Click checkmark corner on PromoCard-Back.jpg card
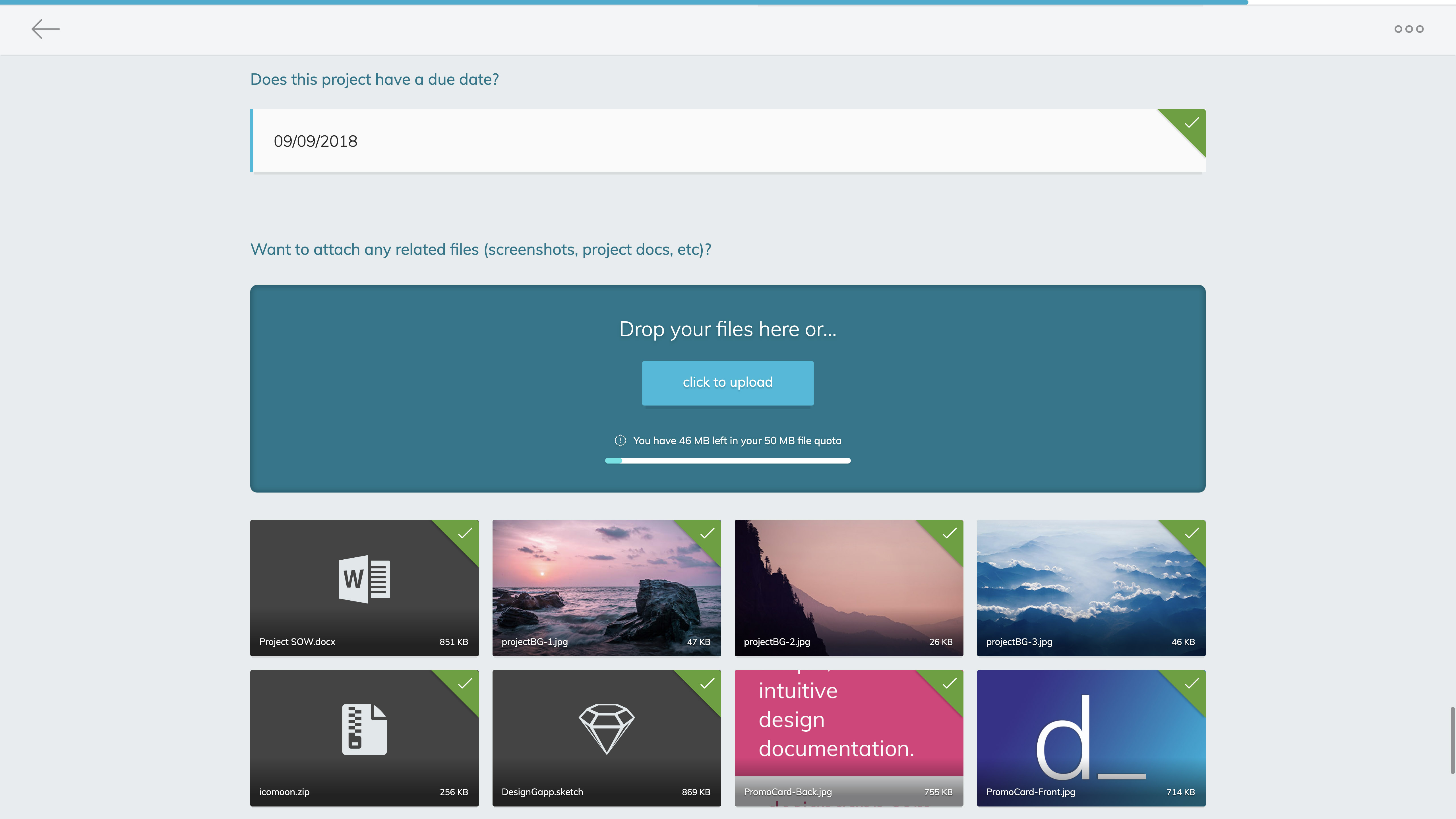 [949, 684]
